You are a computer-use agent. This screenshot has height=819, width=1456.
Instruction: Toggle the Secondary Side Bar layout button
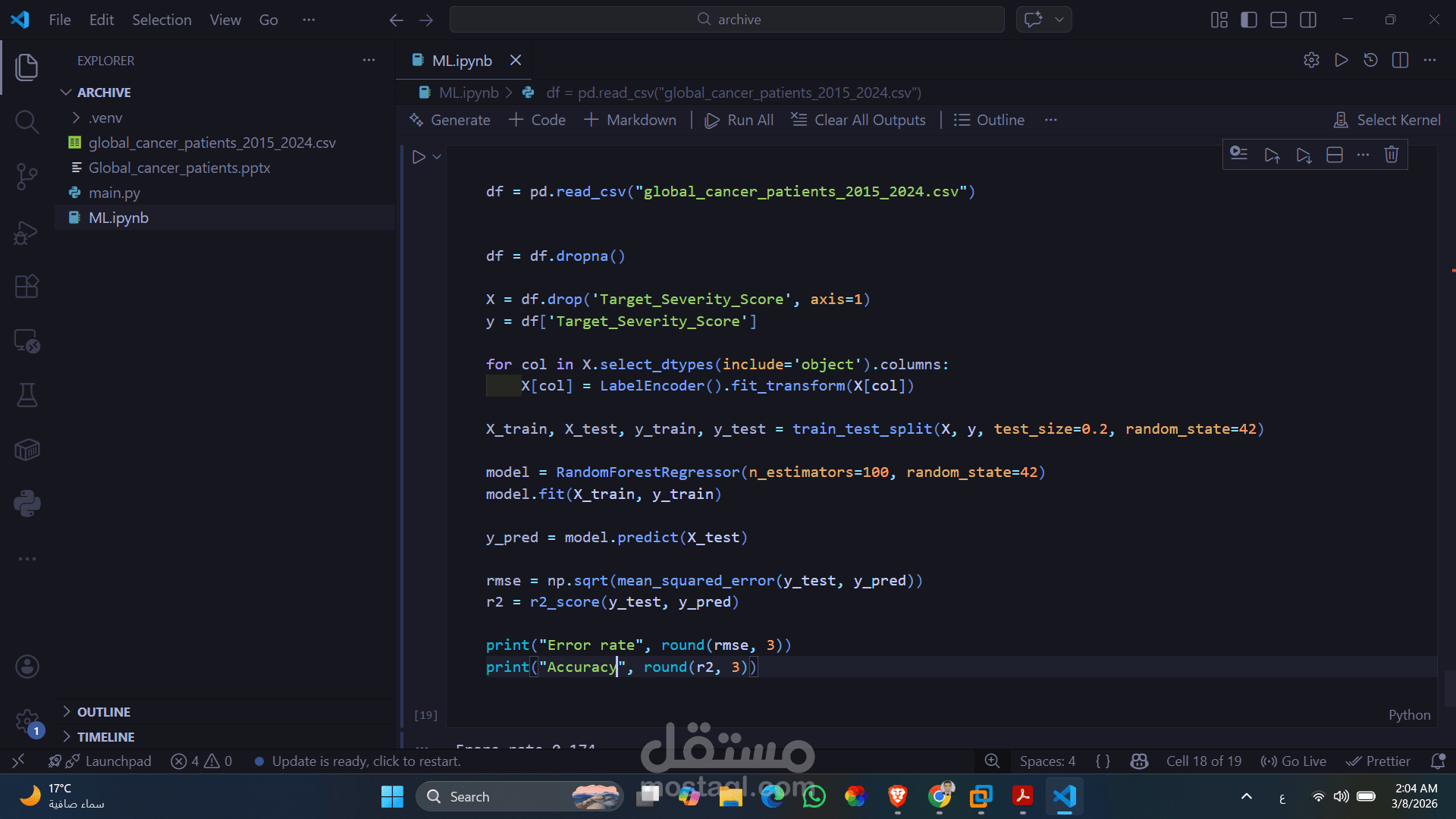tap(1308, 20)
